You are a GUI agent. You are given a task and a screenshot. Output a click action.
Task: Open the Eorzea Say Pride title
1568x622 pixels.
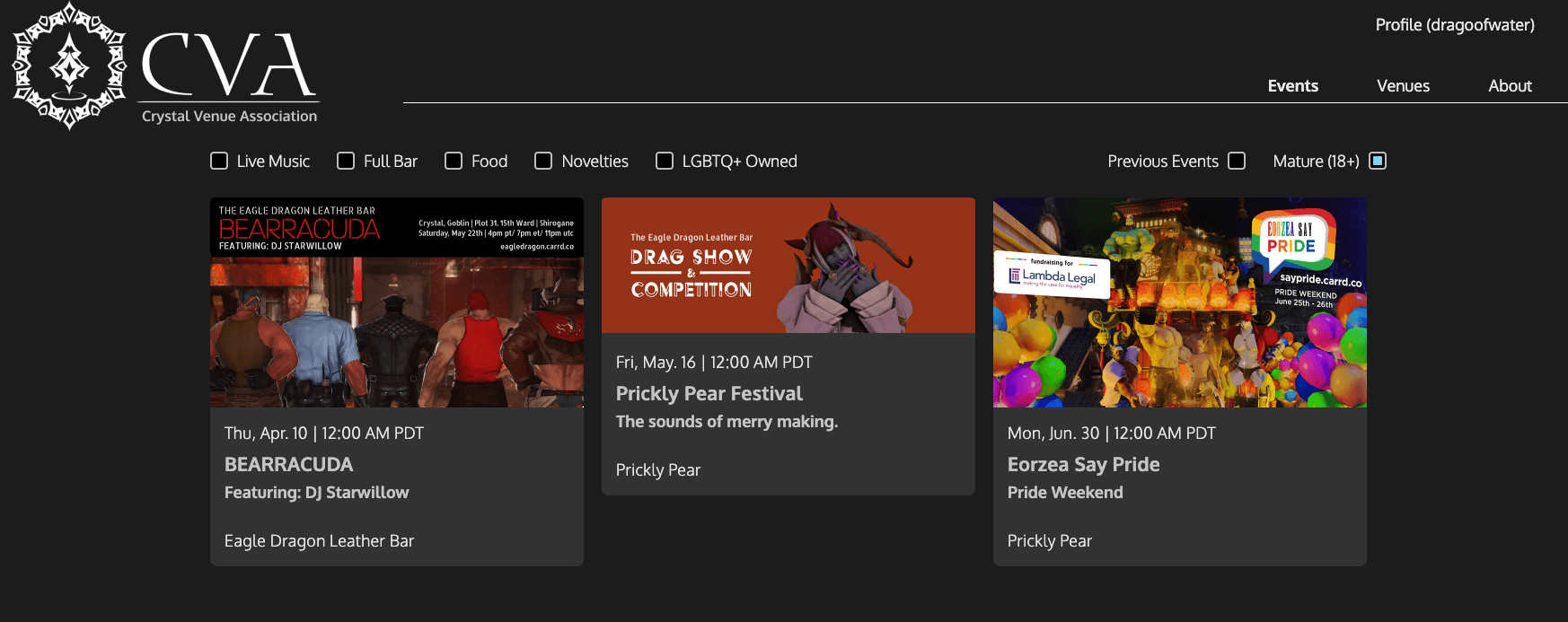coord(1083,464)
